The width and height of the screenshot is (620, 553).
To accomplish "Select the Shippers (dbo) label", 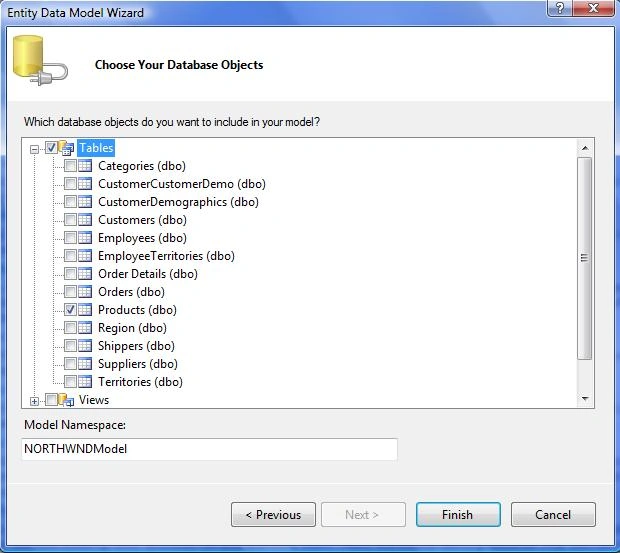I will 136,345.
